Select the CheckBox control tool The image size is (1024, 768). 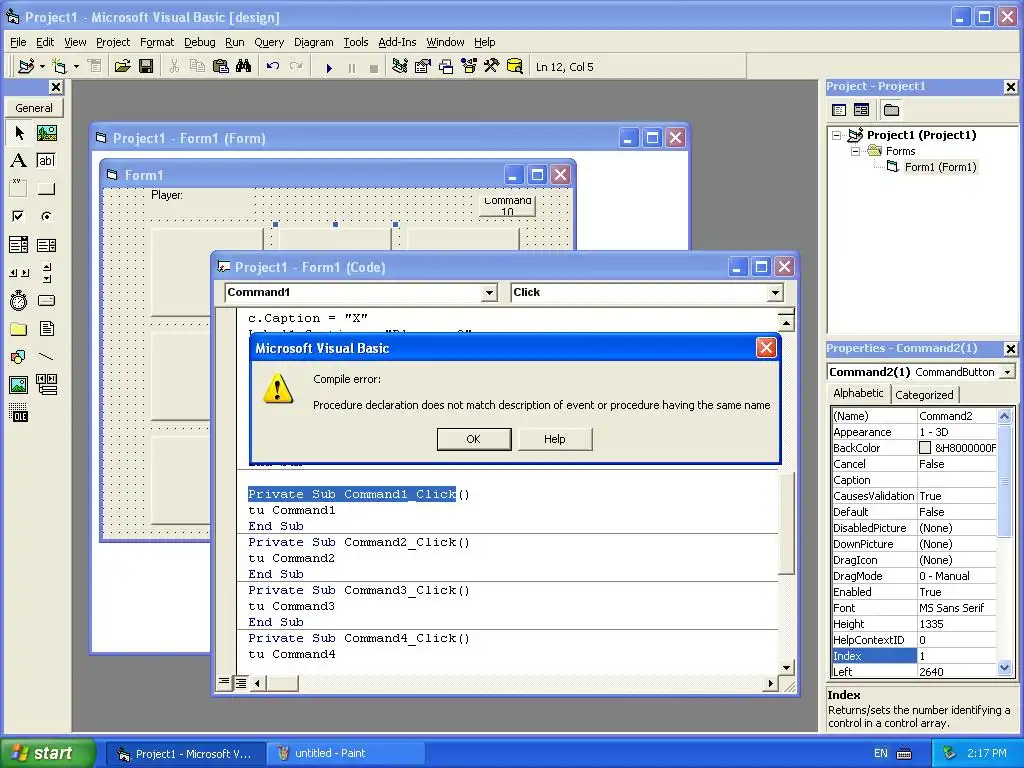pos(19,216)
